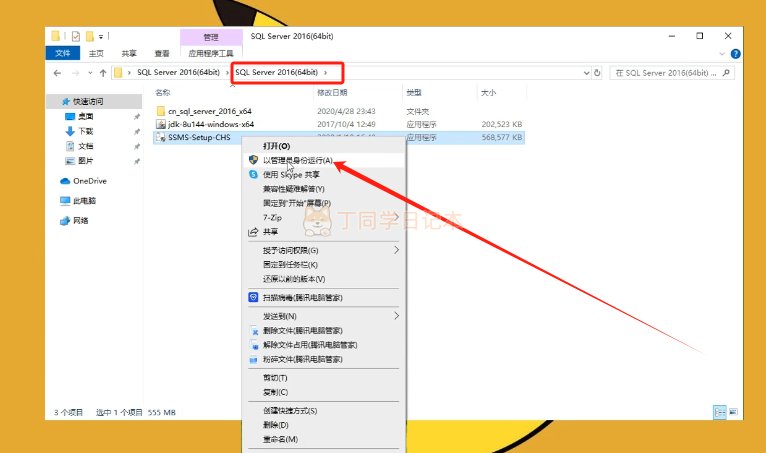Choose 共享 in context menu
The height and width of the screenshot is (453, 766).
click(x=324, y=232)
